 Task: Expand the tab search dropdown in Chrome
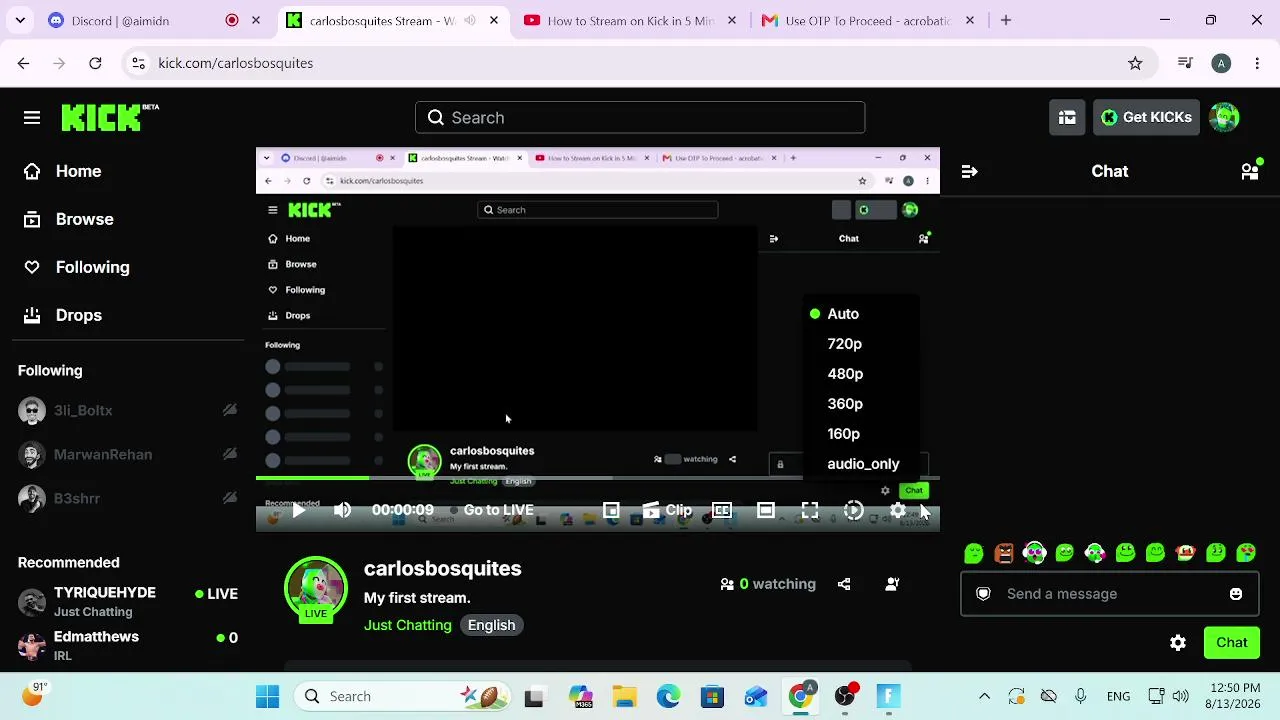pos(20,20)
